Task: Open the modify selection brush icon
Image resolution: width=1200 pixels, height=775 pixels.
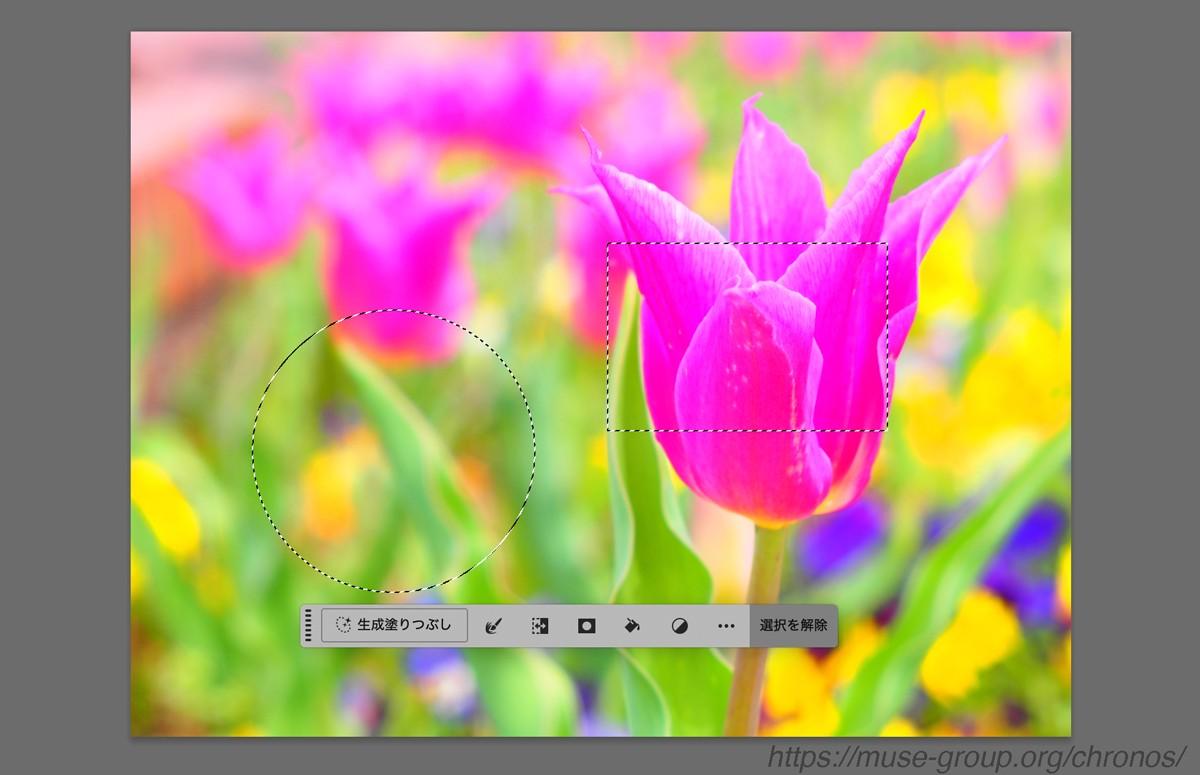Action: [x=492, y=626]
